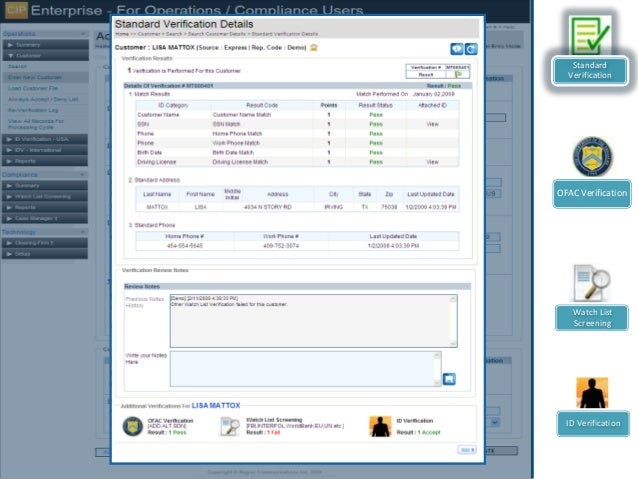The width and height of the screenshot is (638, 479).
Task: Open the ID Verification silhouette under Additional Verifications
Action: [380, 426]
